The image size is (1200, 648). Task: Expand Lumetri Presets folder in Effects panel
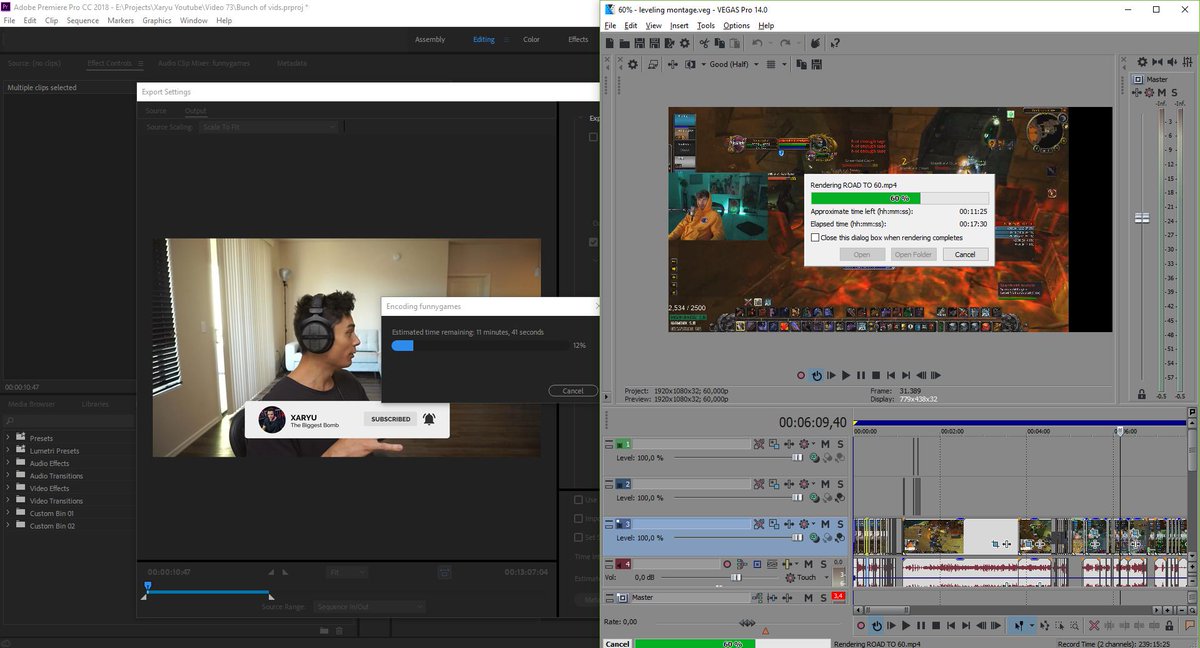(x=9, y=451)
